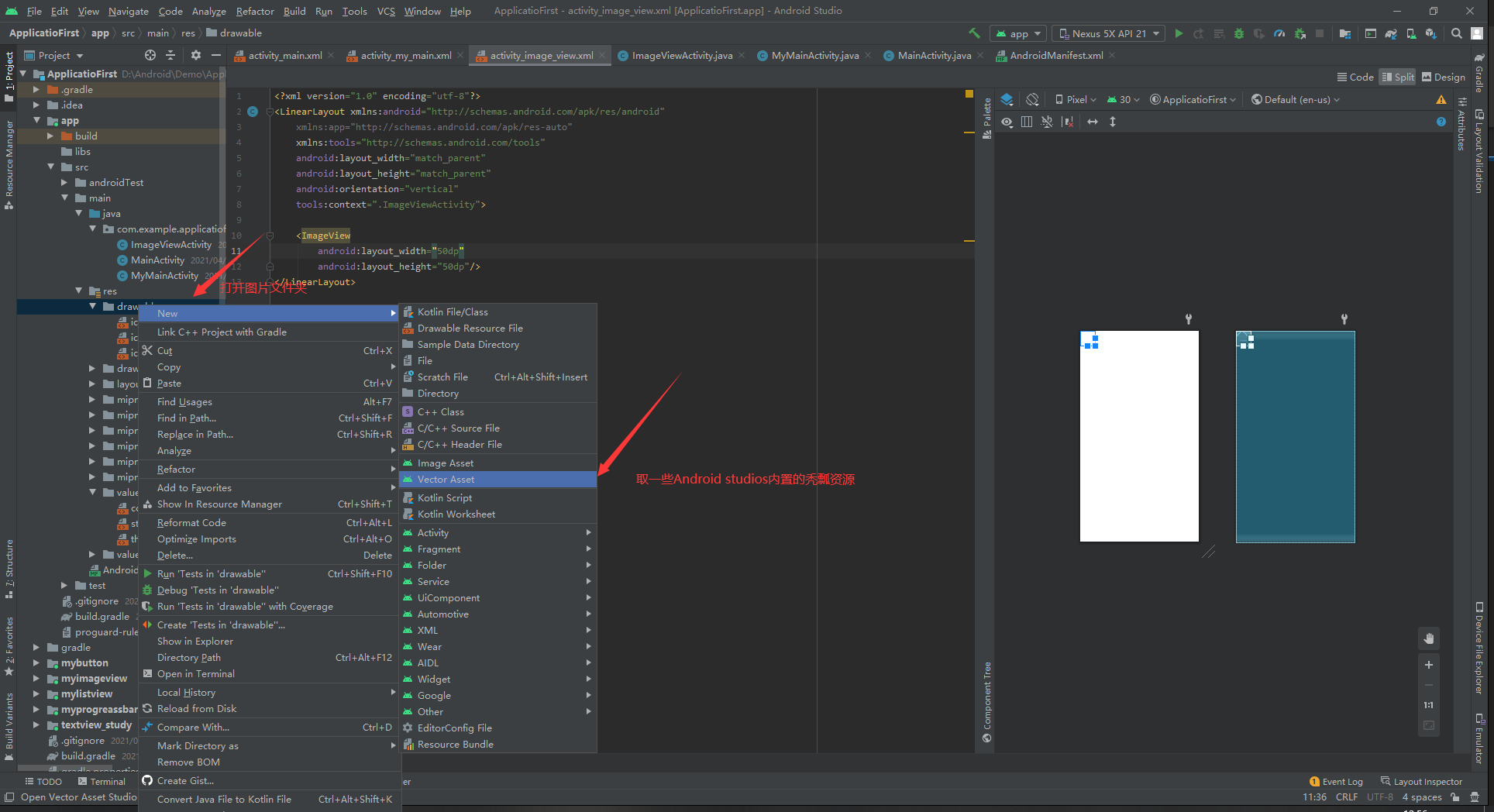Toggle Build Variants tool window
1494x812 pixels.
pyautogui.click(x=9, y=726)
